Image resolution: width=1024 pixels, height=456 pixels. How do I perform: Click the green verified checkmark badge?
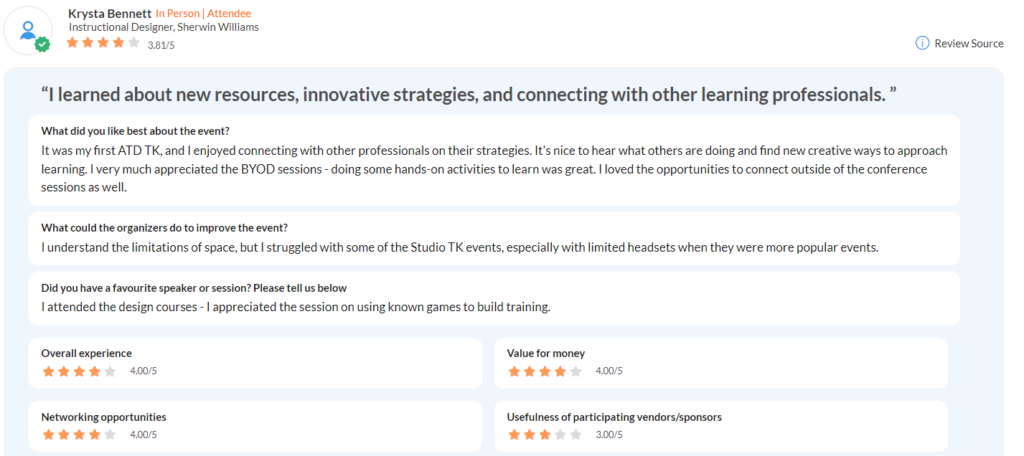(x=42, y=44)
